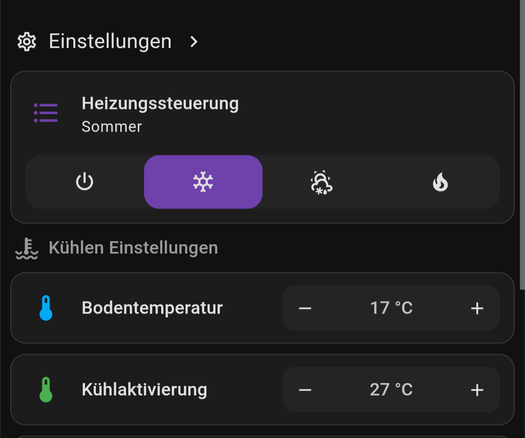Click the Kühlen Einstellungen section heading
Screen dimensions: 525x438
133,248
